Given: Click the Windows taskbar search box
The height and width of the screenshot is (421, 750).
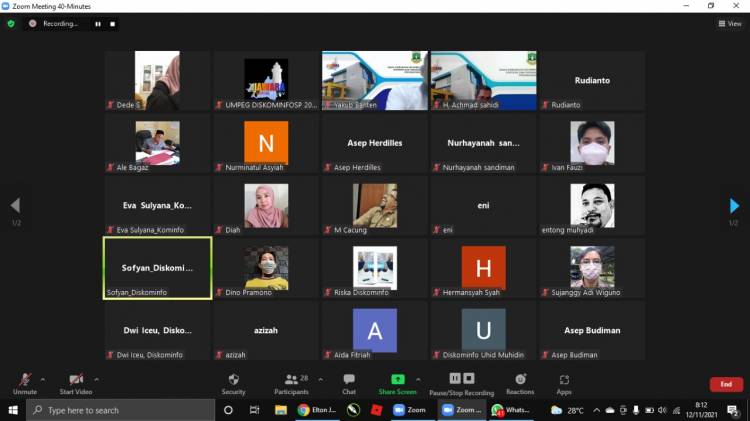Looking at the screenshot, I should pos(120,410).
